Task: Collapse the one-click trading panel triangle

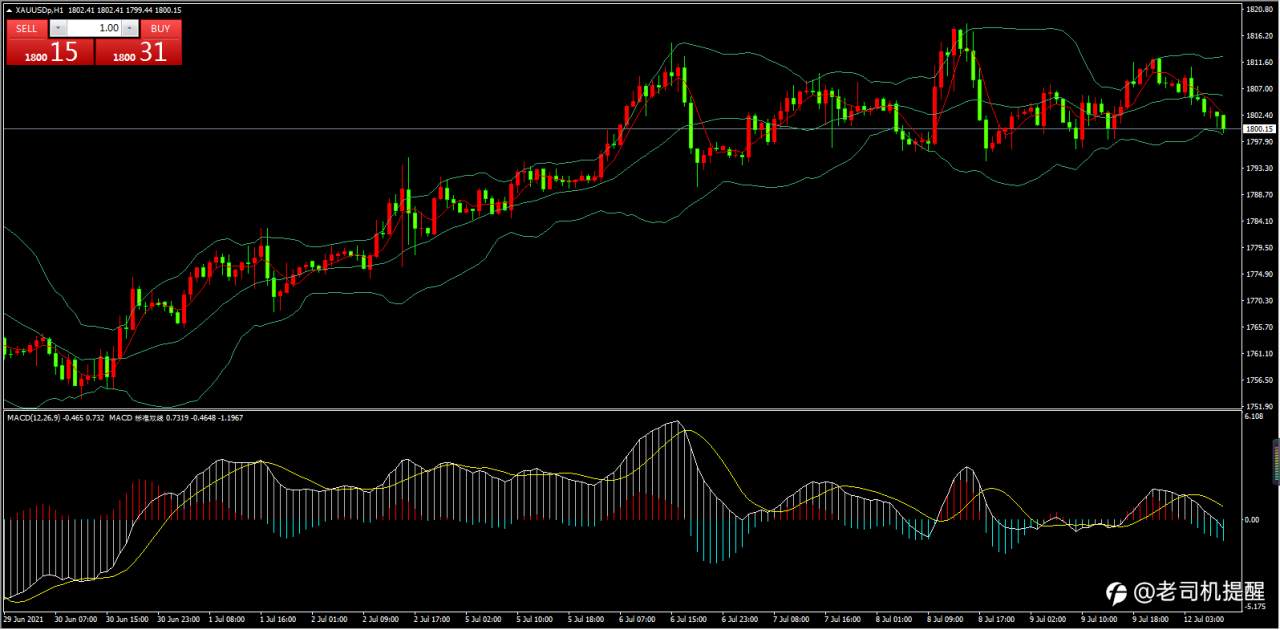Action: coord(10,10)
